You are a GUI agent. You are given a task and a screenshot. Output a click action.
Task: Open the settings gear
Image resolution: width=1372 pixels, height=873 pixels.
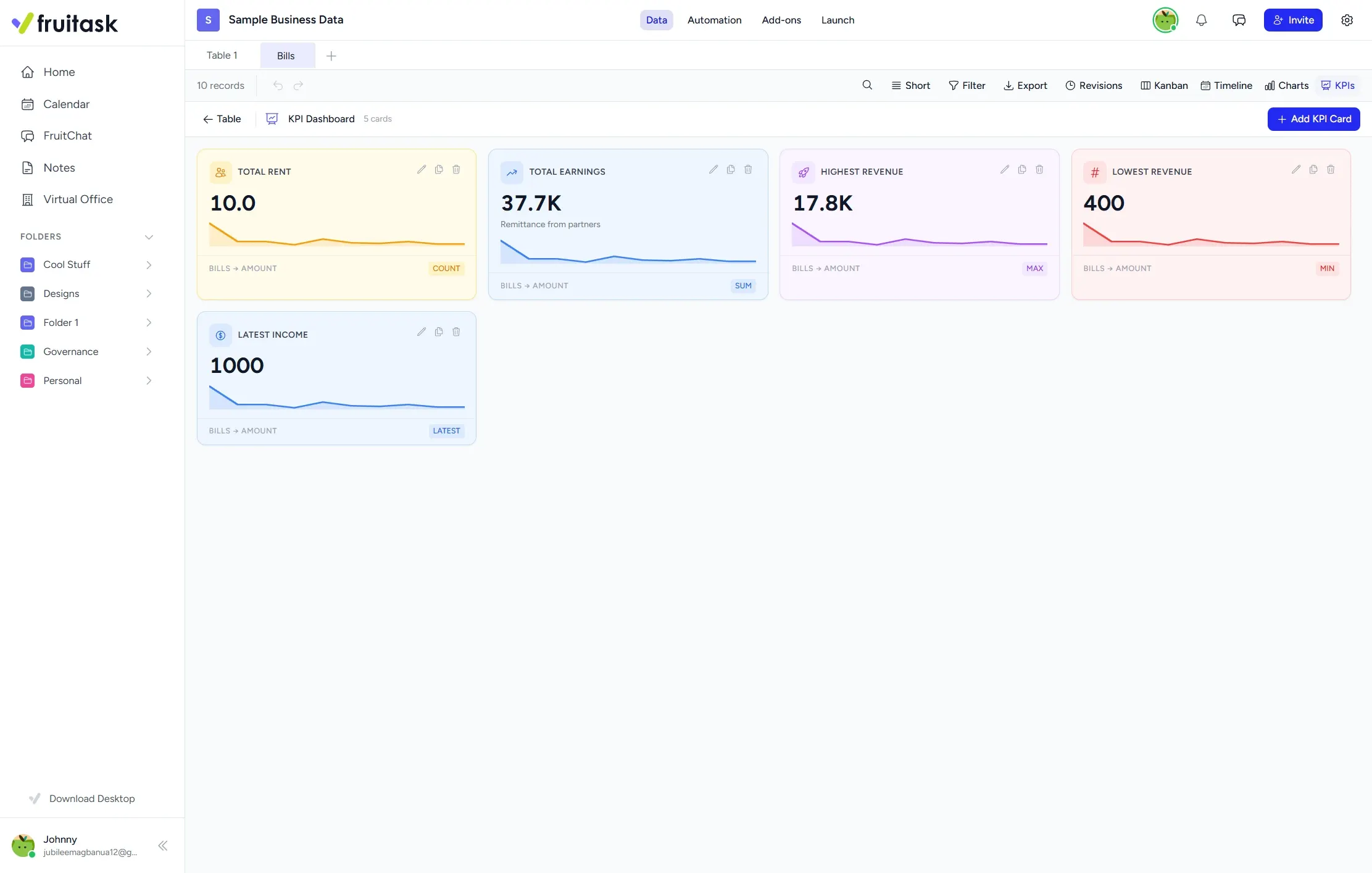click(1347, 20)
